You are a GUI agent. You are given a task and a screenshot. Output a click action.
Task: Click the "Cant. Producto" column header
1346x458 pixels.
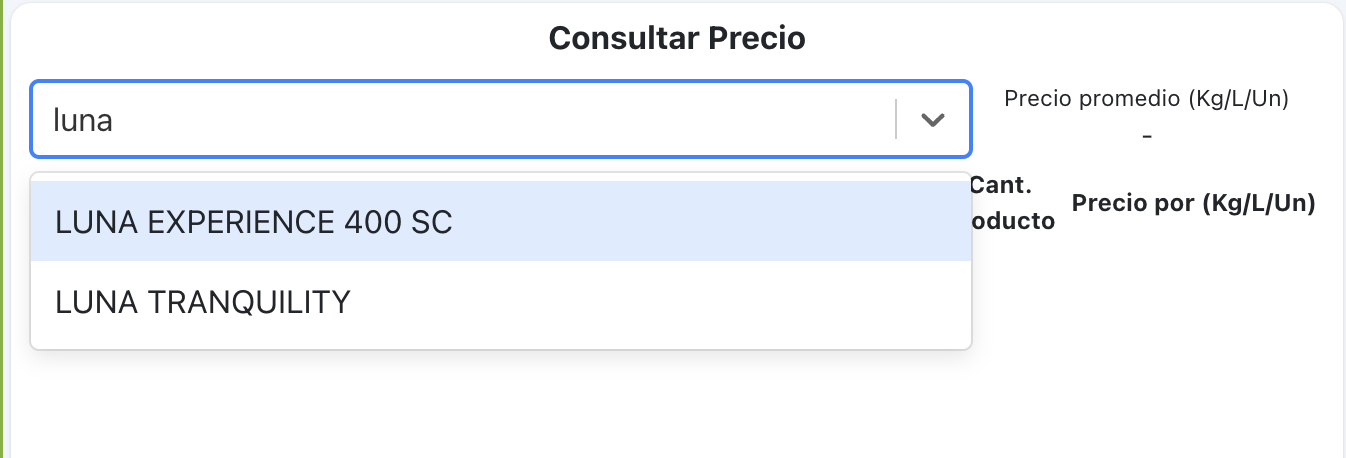tap(1012, 203)
